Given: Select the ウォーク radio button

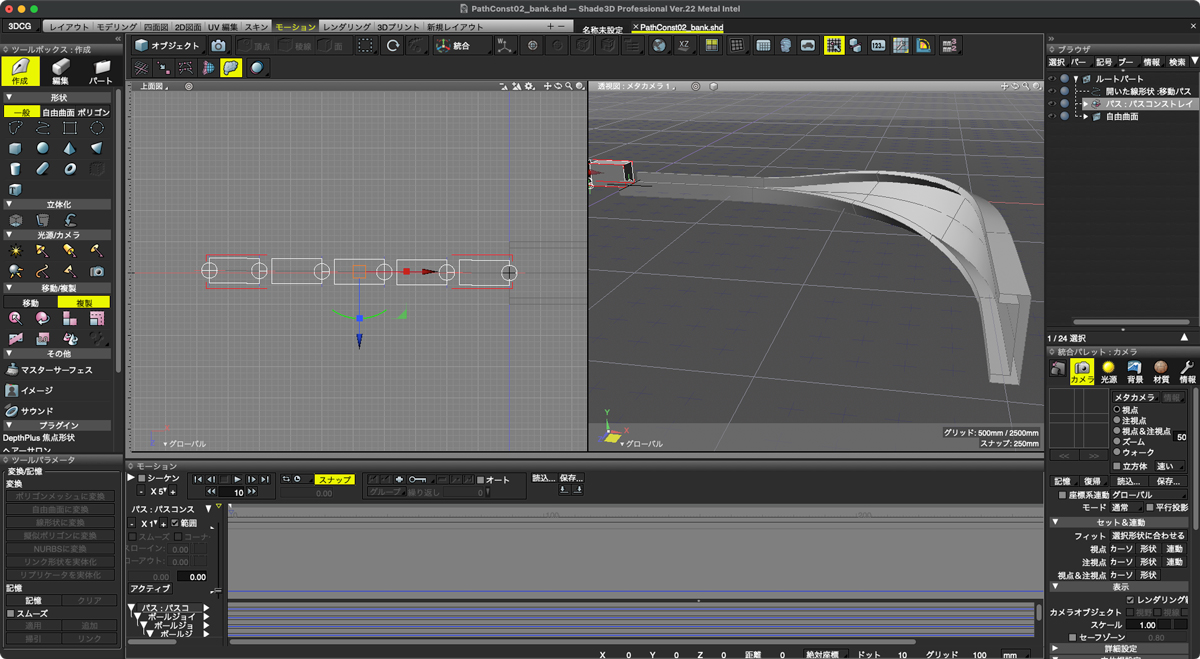Looking at the screenshot, I should pyautogui.click(x=1118, y=453).
